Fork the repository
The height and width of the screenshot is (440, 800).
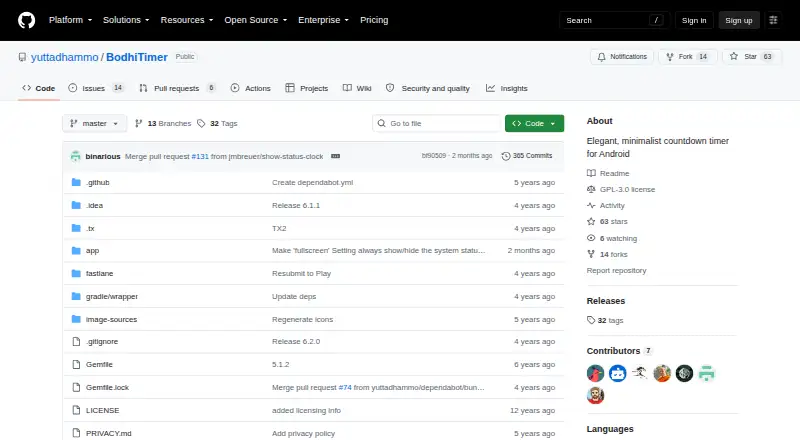[688, 57]
